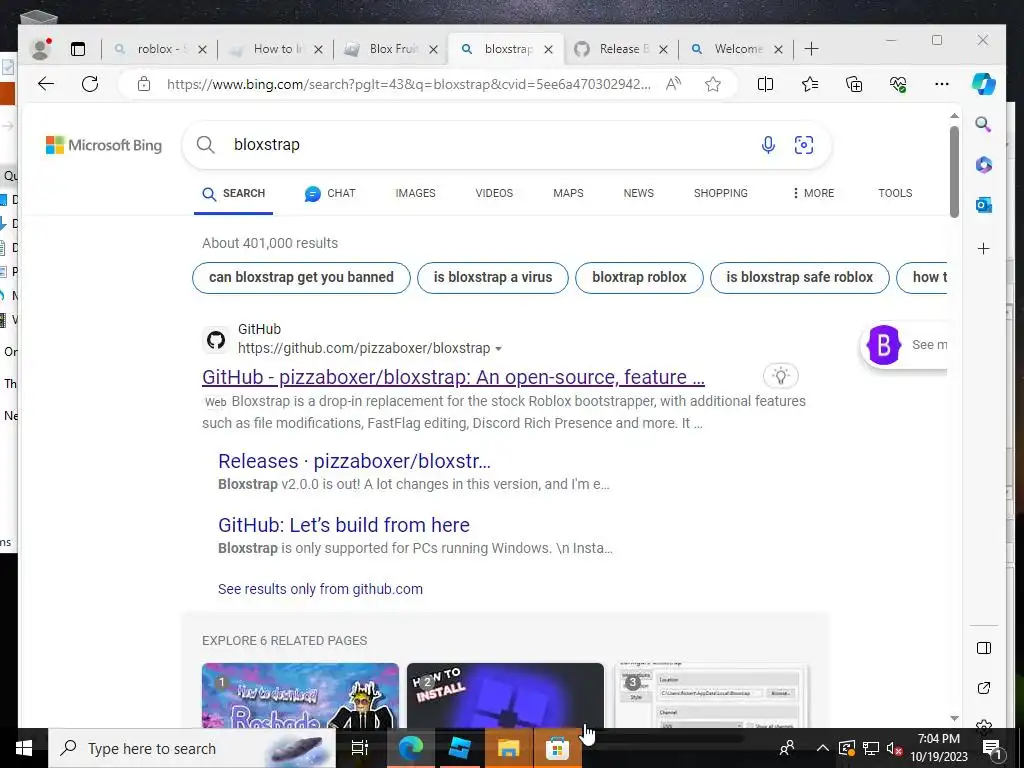This screenshot has width=1024, height=768.
Task: Select 'can bloxstrap get you banned' suggestion
Action: (x=301, y=278)
